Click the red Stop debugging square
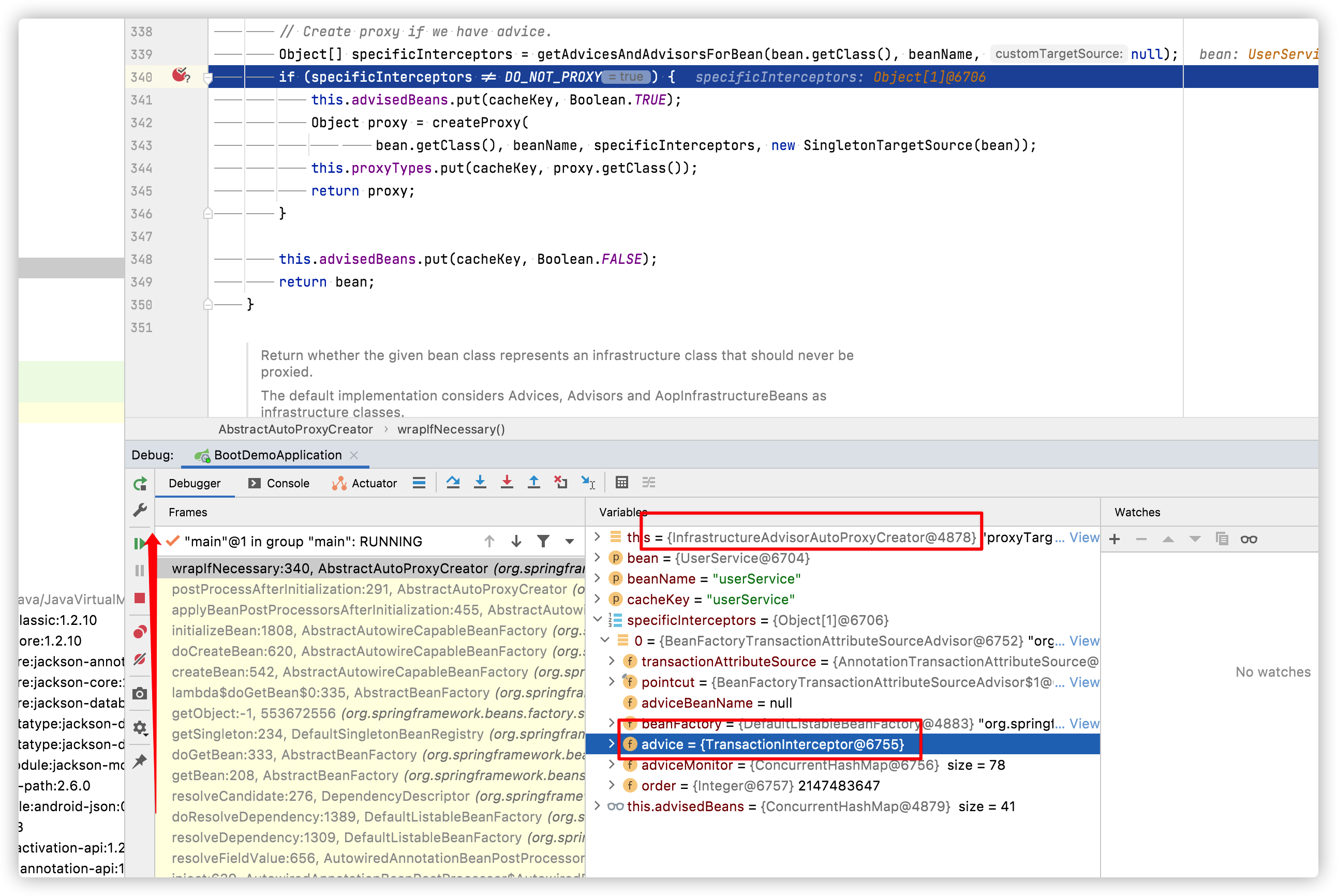Screen dimensions: 1337x896 click(139, 599)
